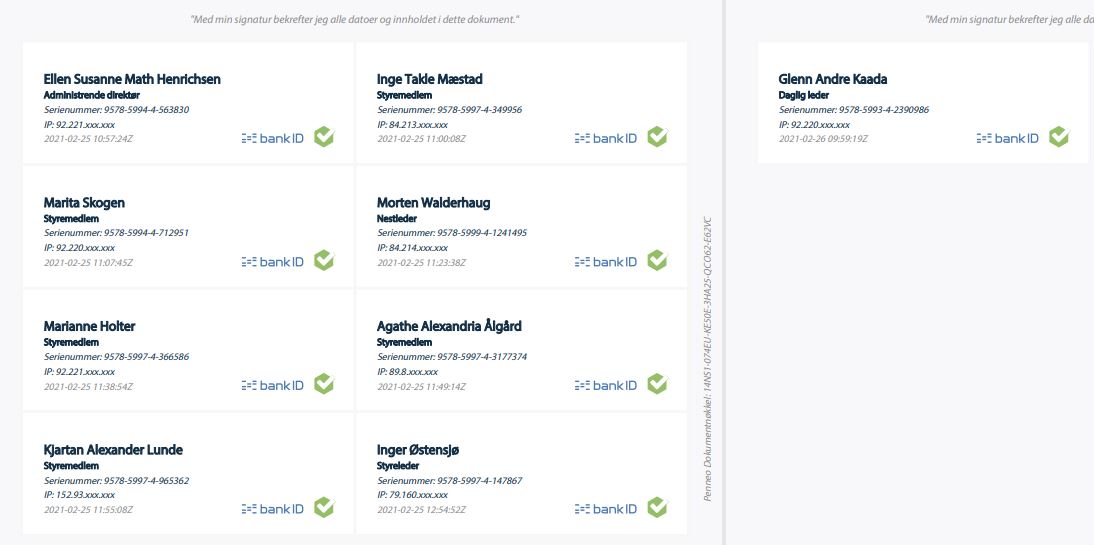The height and width of the screenshot is (545, 1094).
Task: Select the name Ellen Susanne Math Henrichsen
Action: coord(132,79)
